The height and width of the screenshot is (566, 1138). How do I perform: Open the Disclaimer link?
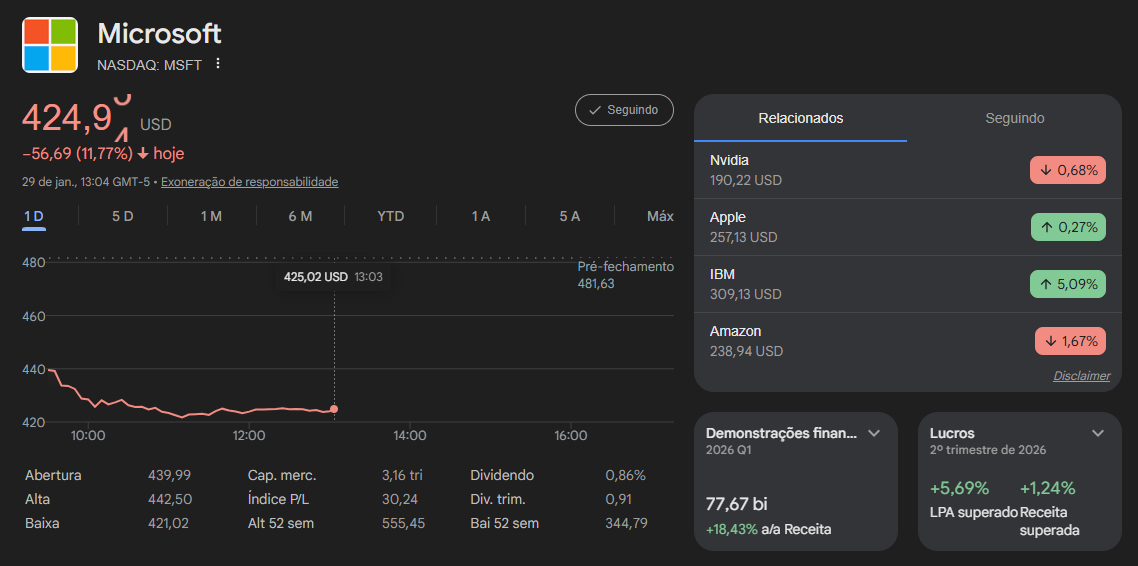point(1081,376)
